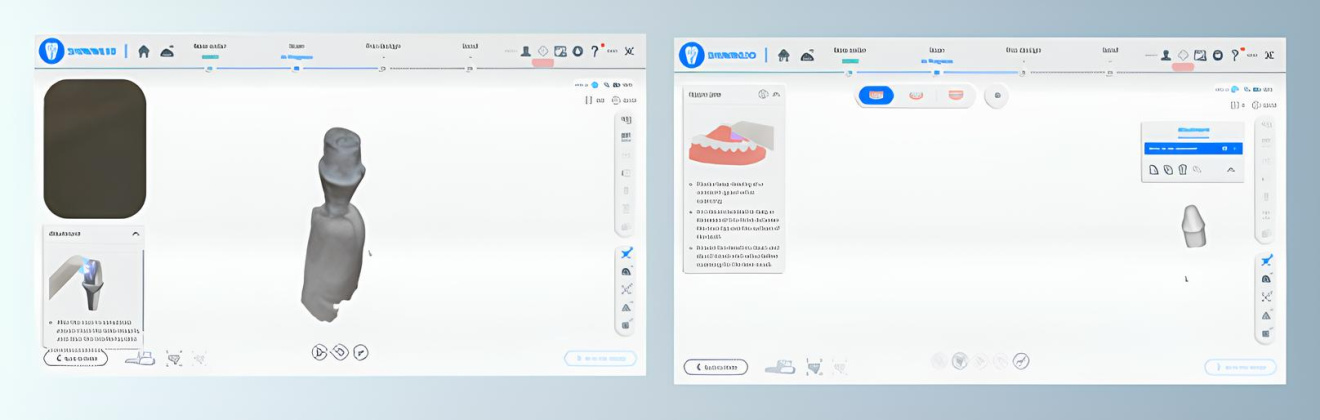
Task: Click the back button at bottom of left window
Action: pos(75,358)
